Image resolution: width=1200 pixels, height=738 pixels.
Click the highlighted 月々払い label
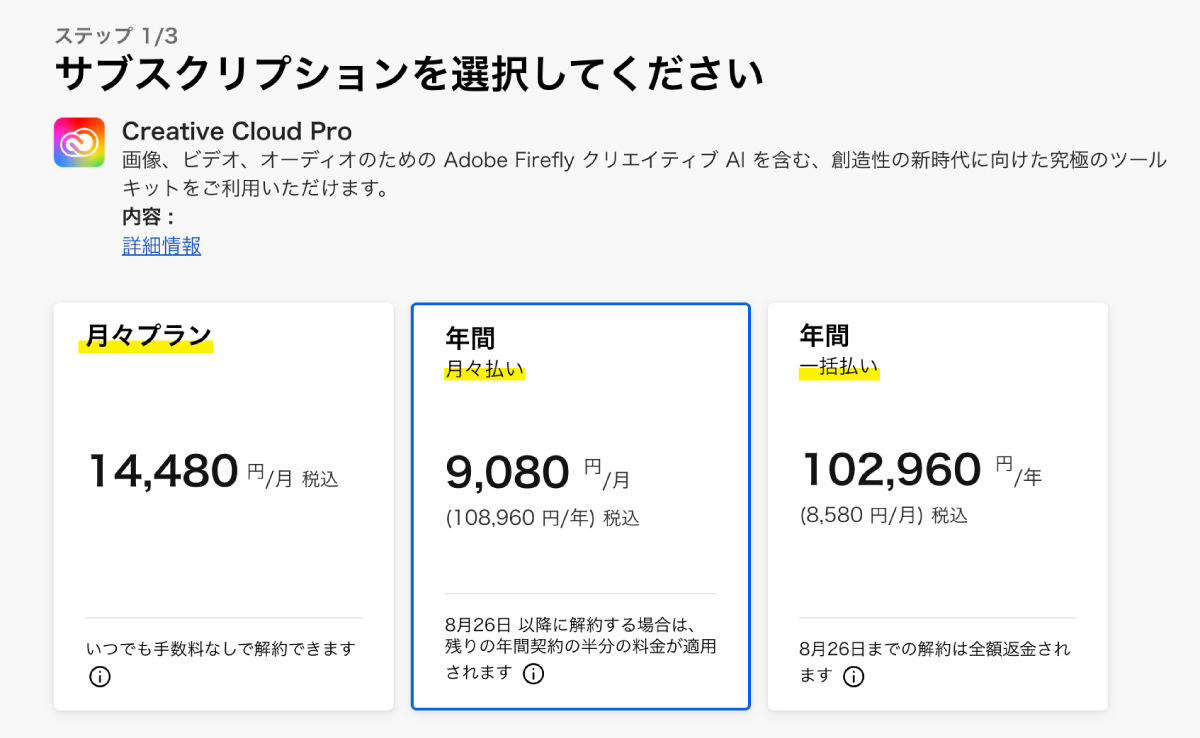(x=484, y=371)
